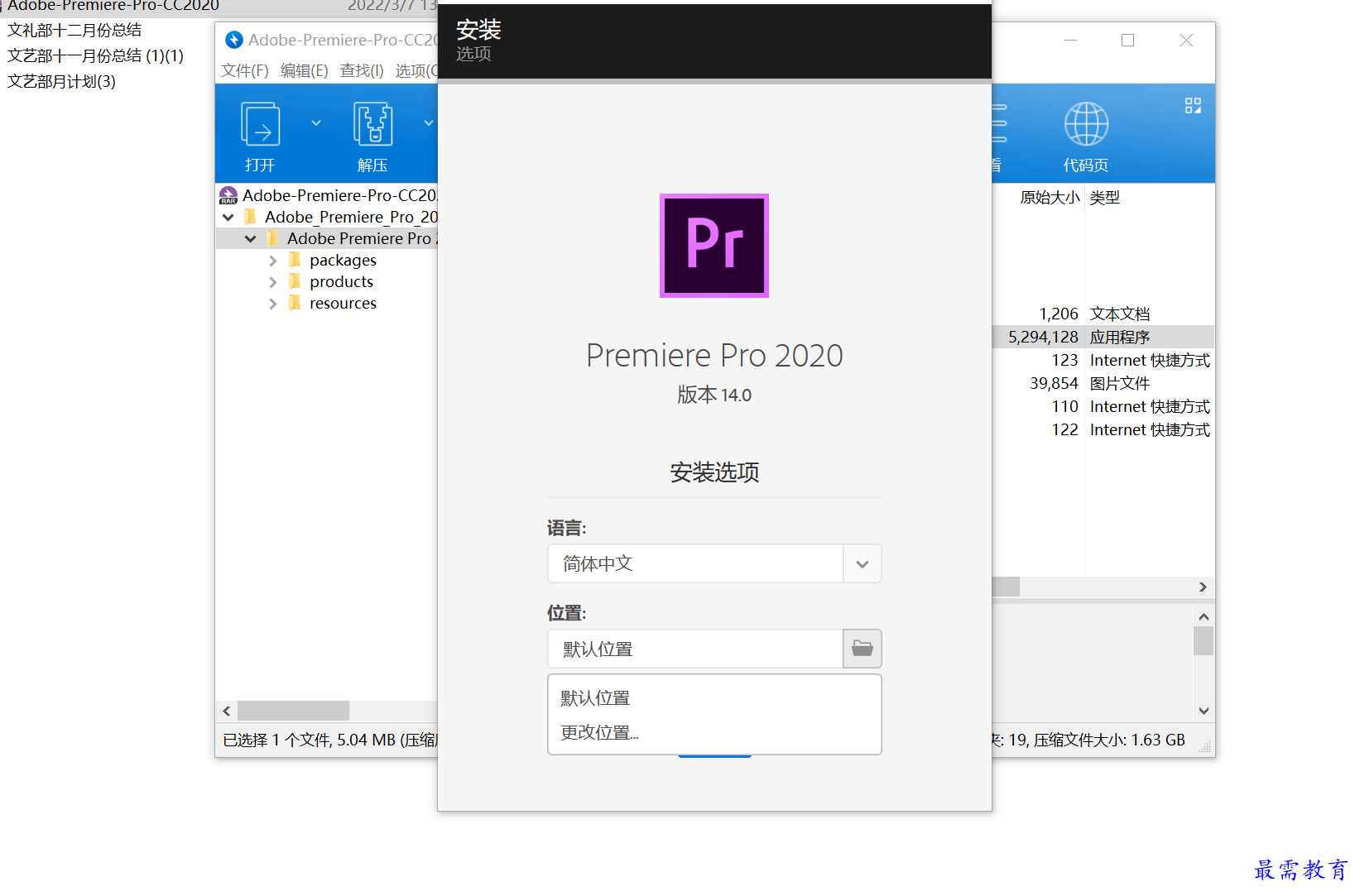Select the row with size 1,206 文本文档

point(1103,314)
